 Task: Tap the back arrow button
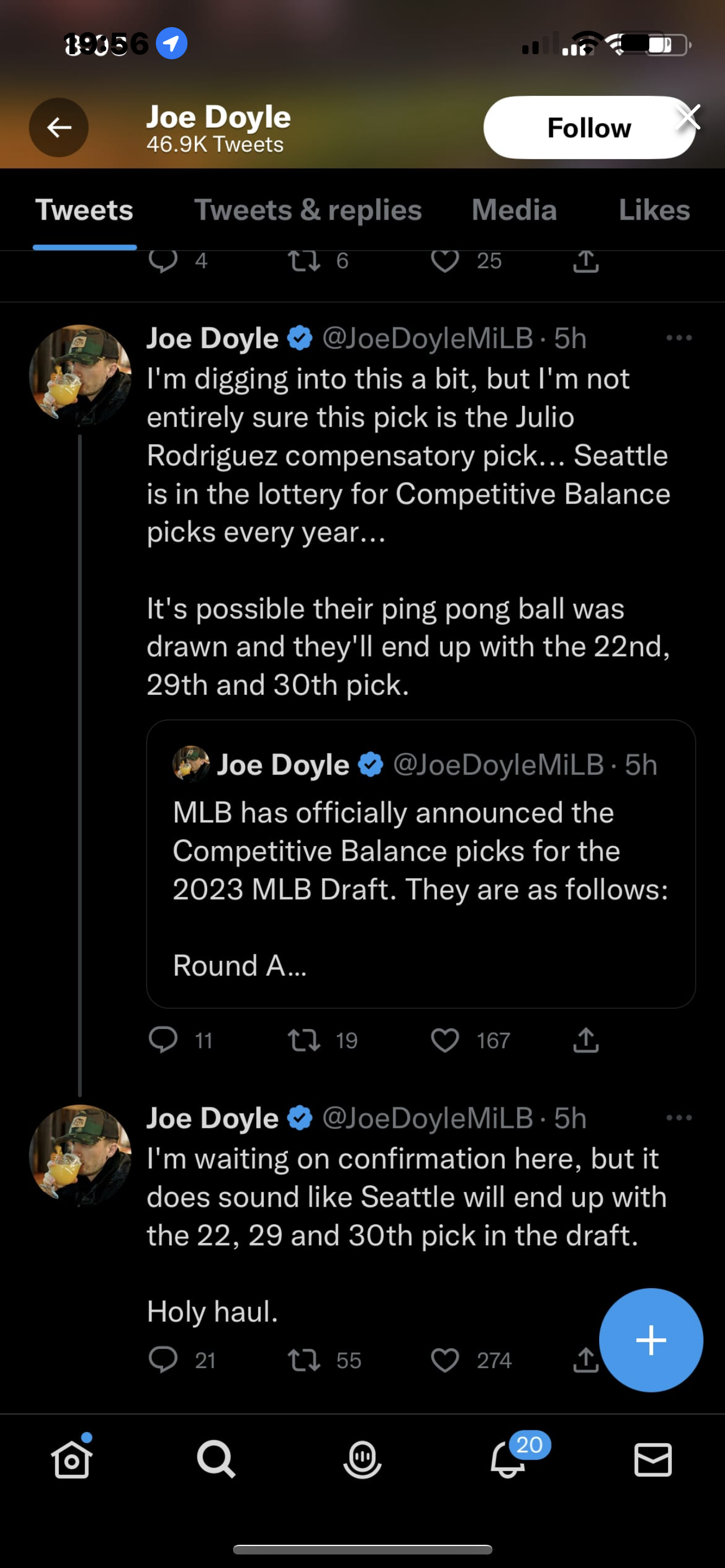pos(59,128)
